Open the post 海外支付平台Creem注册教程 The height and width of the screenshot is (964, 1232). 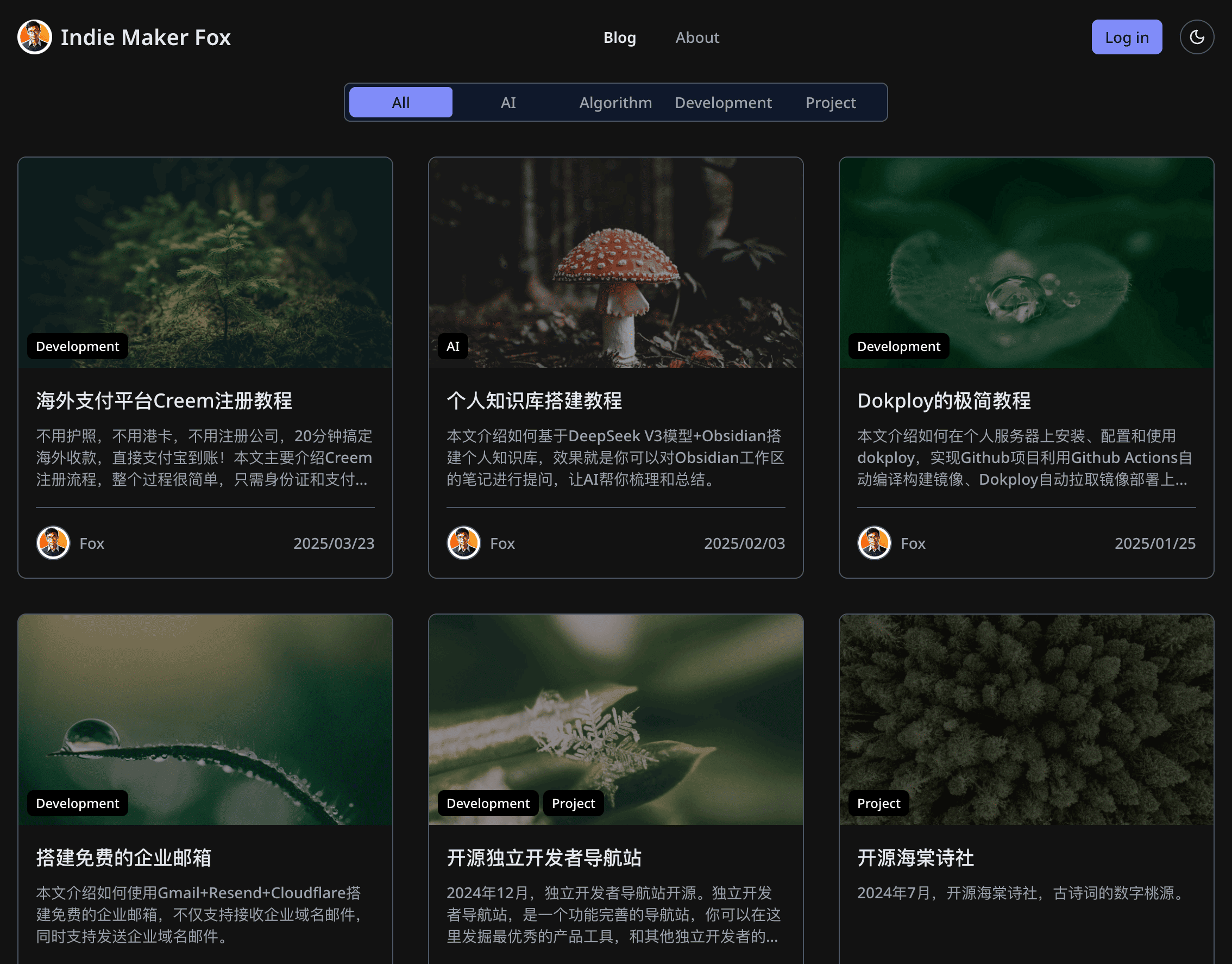[164, 400]
